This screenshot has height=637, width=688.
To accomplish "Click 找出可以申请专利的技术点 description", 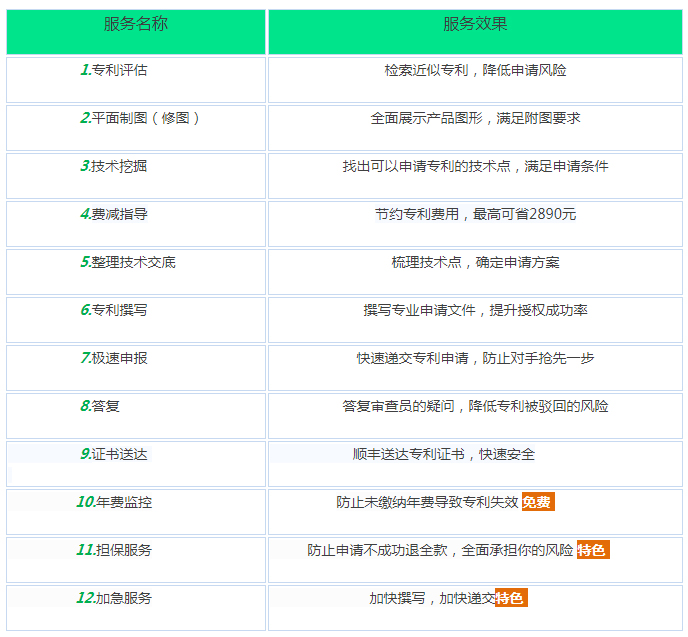I will click(426, 166).
